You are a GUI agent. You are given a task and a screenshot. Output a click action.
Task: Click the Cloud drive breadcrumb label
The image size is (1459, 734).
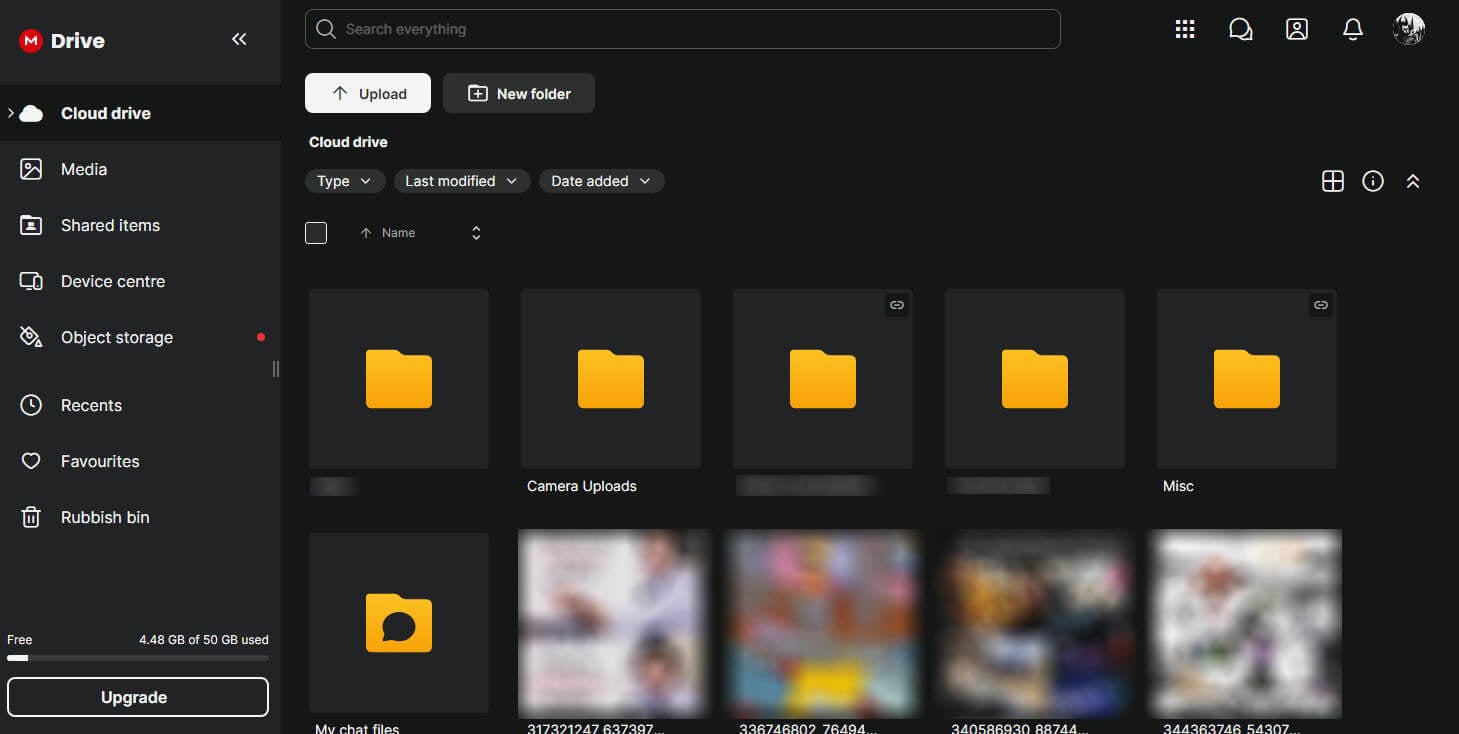pos(348,142)
